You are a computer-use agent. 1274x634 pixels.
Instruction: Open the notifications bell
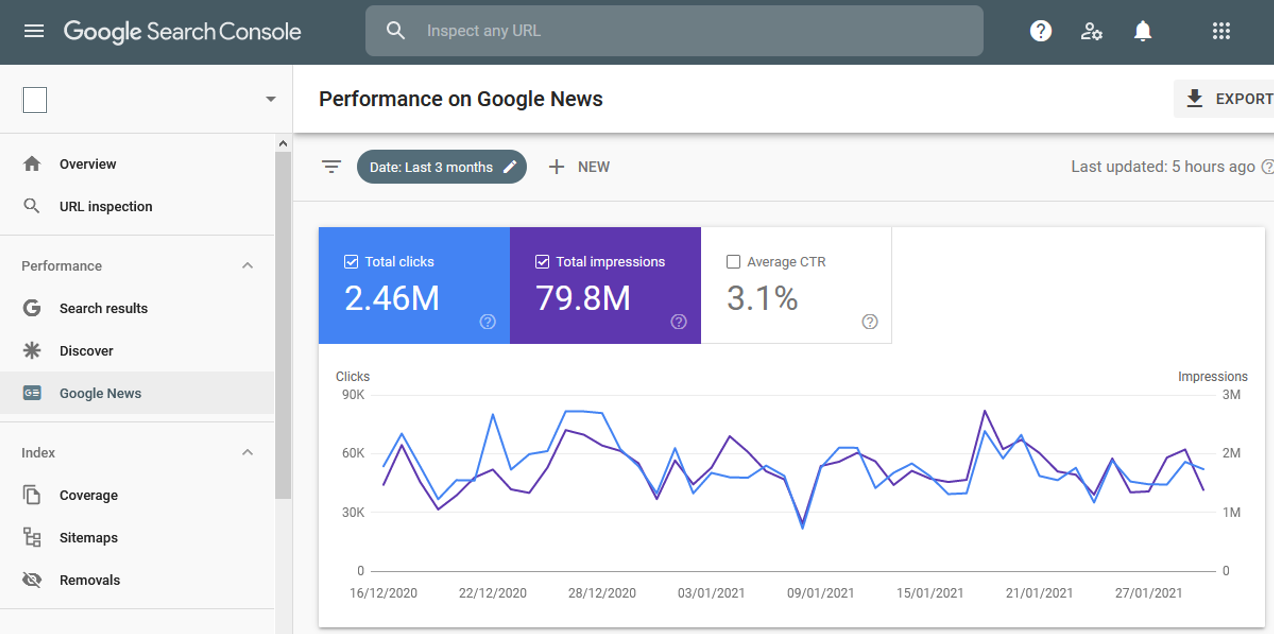pyautogui.click(x=1143, y=31)
